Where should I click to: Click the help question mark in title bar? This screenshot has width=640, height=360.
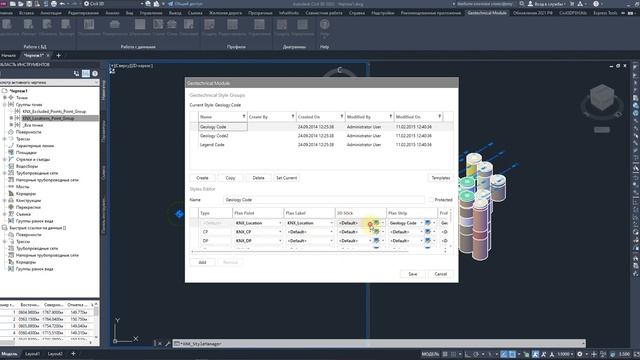pyautogui.click(x=596, y=4)
